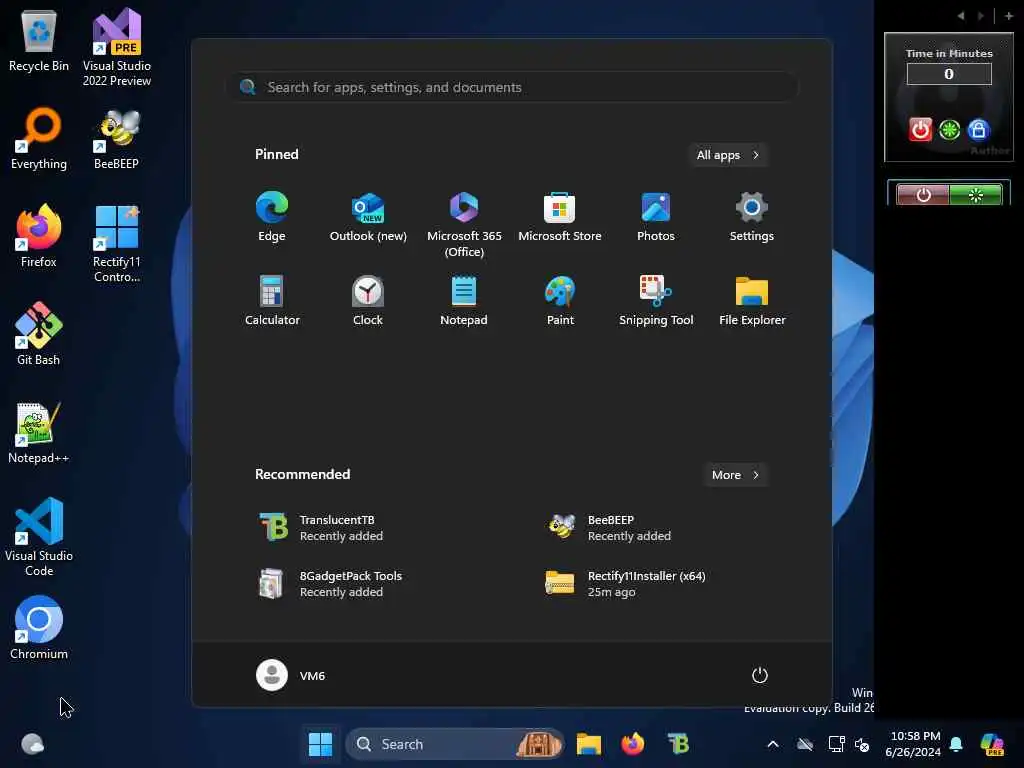The height and width of the screenshot is (768, 1024).
Task: Select Firefox desktop shortcut
Action: pos(39,236)
